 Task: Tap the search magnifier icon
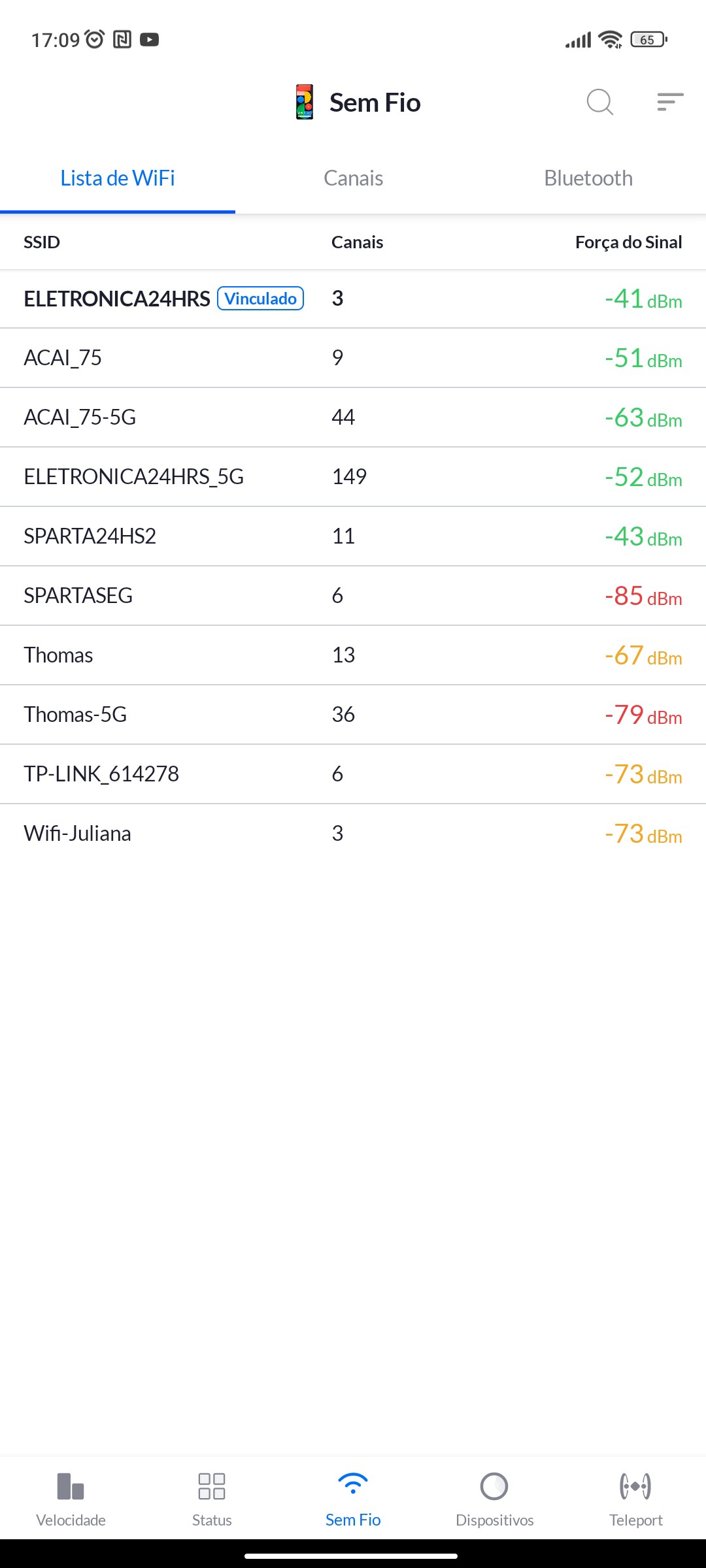[x=599, y=102]
